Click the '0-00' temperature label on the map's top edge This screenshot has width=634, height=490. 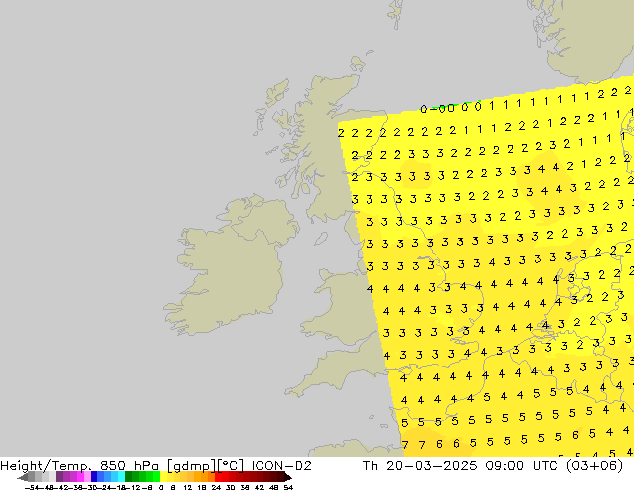pos(437,108)
